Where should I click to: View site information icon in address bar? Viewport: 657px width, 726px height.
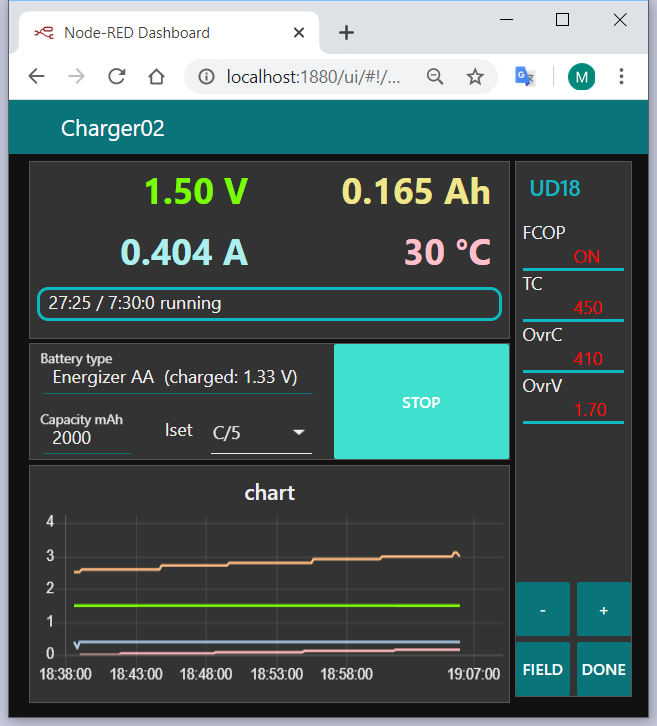click(x=206, y=77)
